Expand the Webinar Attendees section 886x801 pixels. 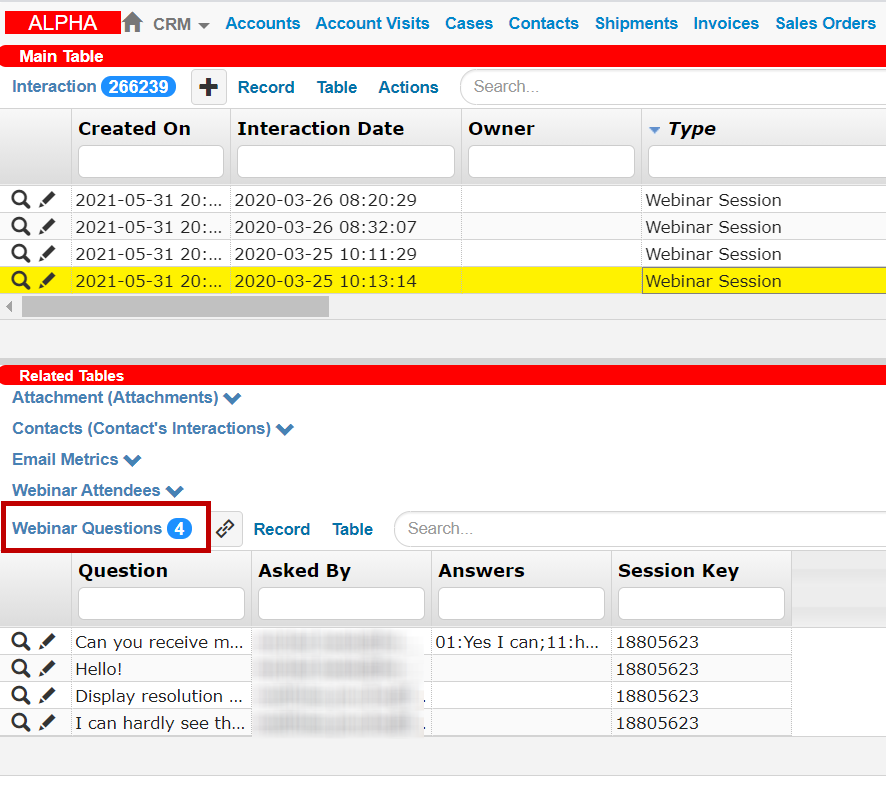[175, 491]
